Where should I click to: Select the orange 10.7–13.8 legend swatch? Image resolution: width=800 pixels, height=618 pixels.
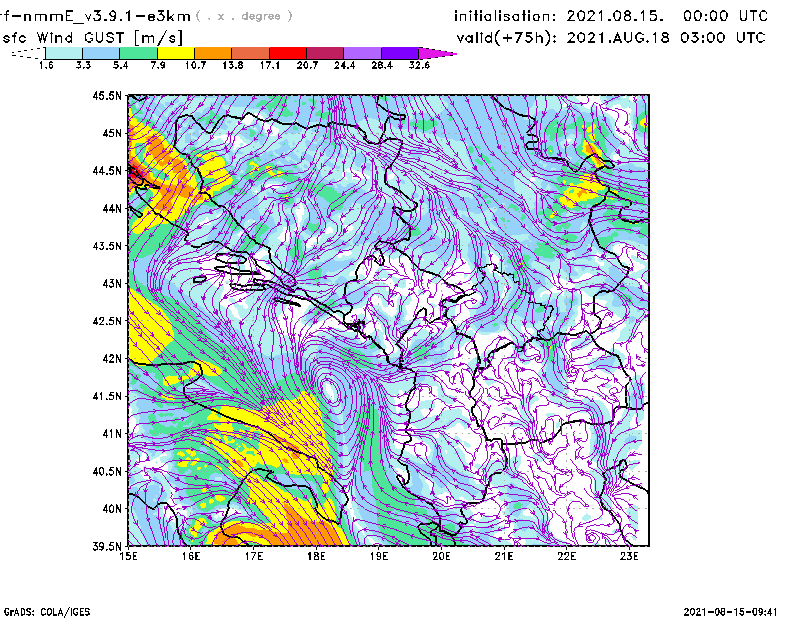pyautogui.click(x=213, y=53)
